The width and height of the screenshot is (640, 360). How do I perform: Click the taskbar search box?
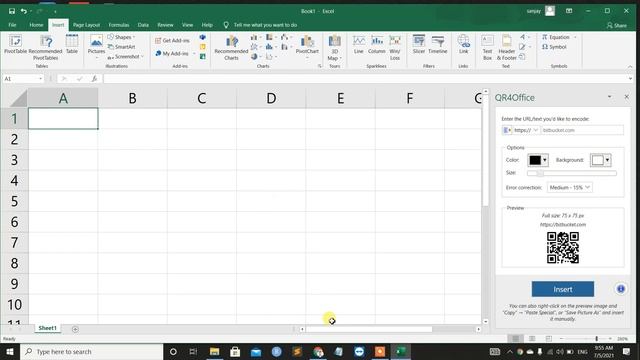click(92, 351)
